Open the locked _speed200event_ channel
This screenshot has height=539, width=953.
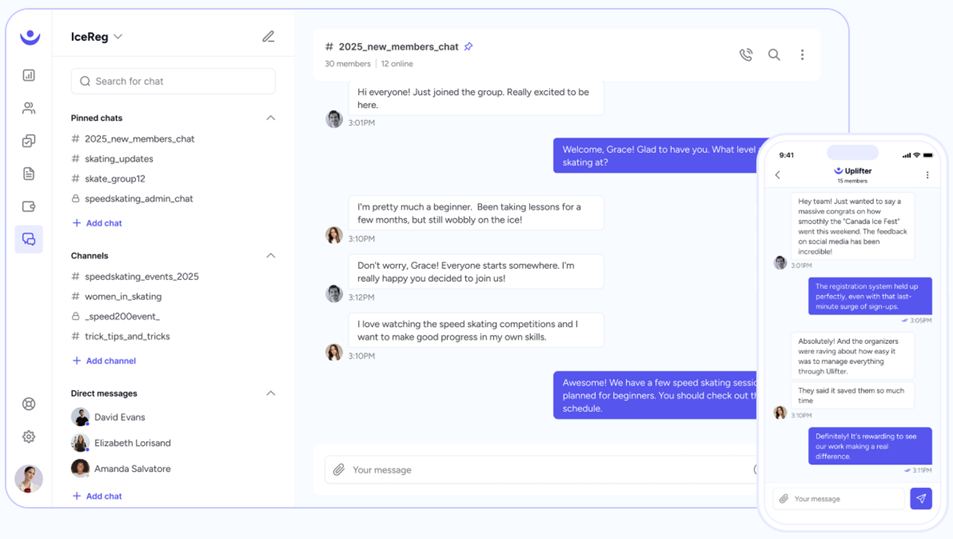[x=115, y=317]
